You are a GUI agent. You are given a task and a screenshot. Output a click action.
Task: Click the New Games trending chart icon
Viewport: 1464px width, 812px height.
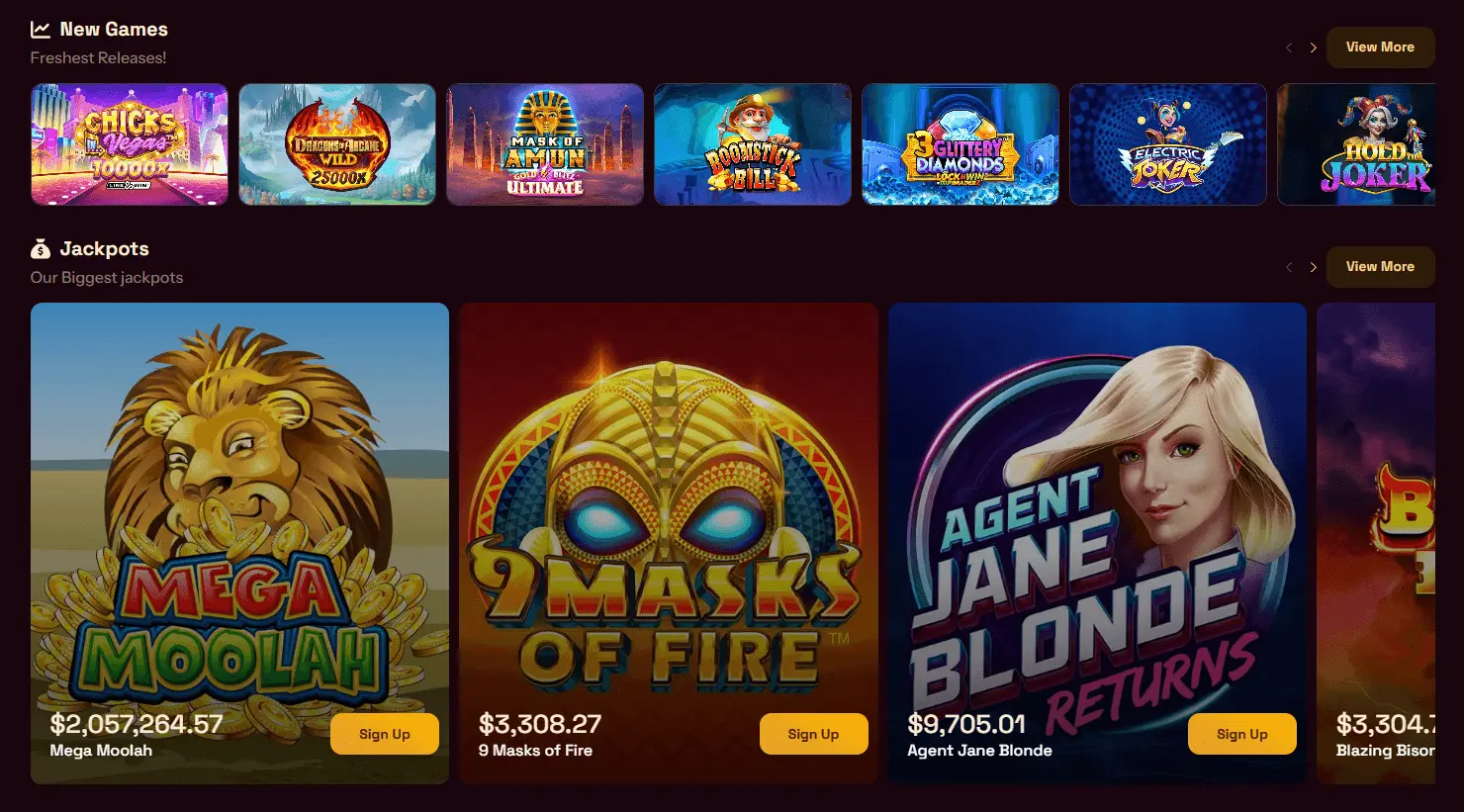(x=41, y=30)
